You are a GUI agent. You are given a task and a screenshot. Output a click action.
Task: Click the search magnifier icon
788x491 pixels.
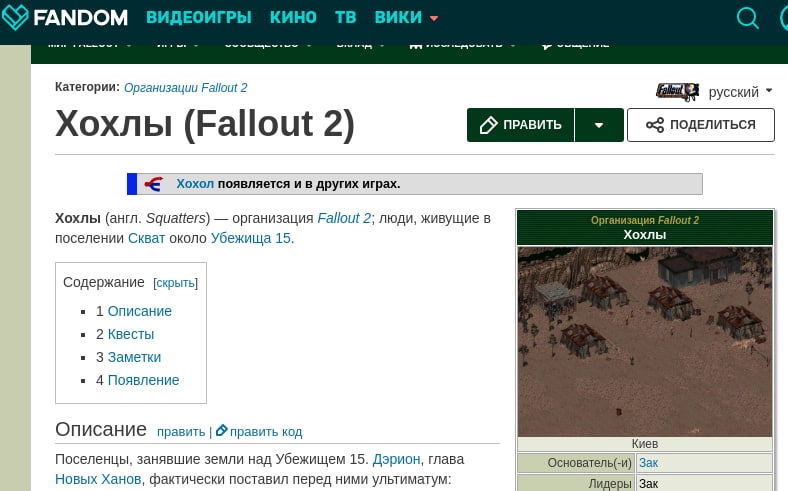point(747,18)
